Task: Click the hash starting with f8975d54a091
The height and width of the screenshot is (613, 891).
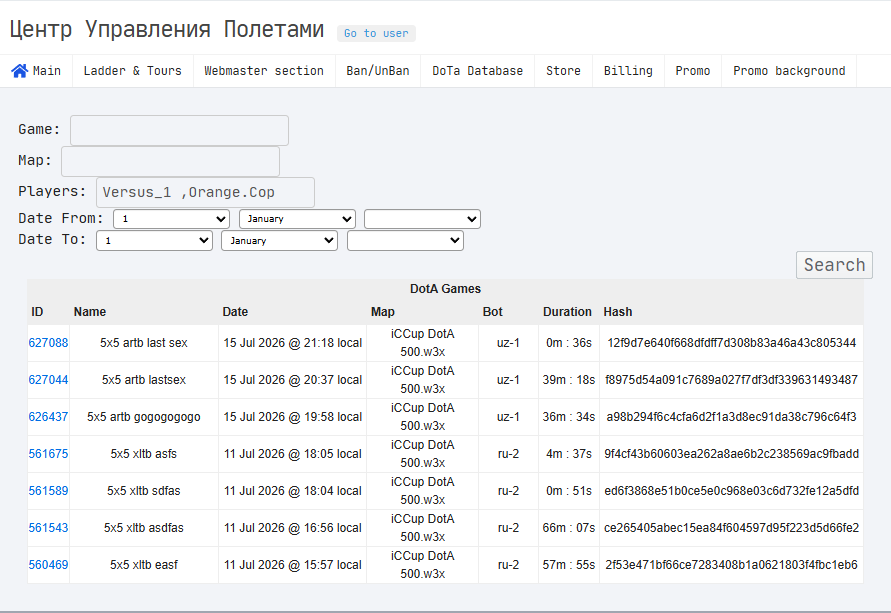Action: (x=731, y=380)
